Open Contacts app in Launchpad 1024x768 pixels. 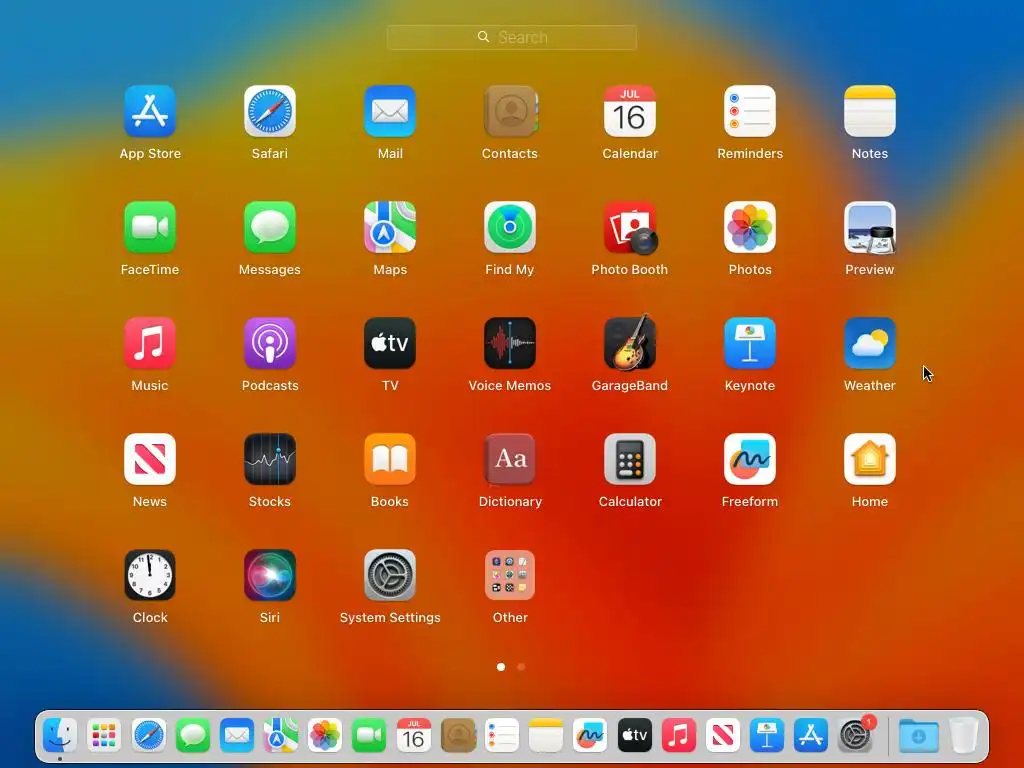pos(510,111)
